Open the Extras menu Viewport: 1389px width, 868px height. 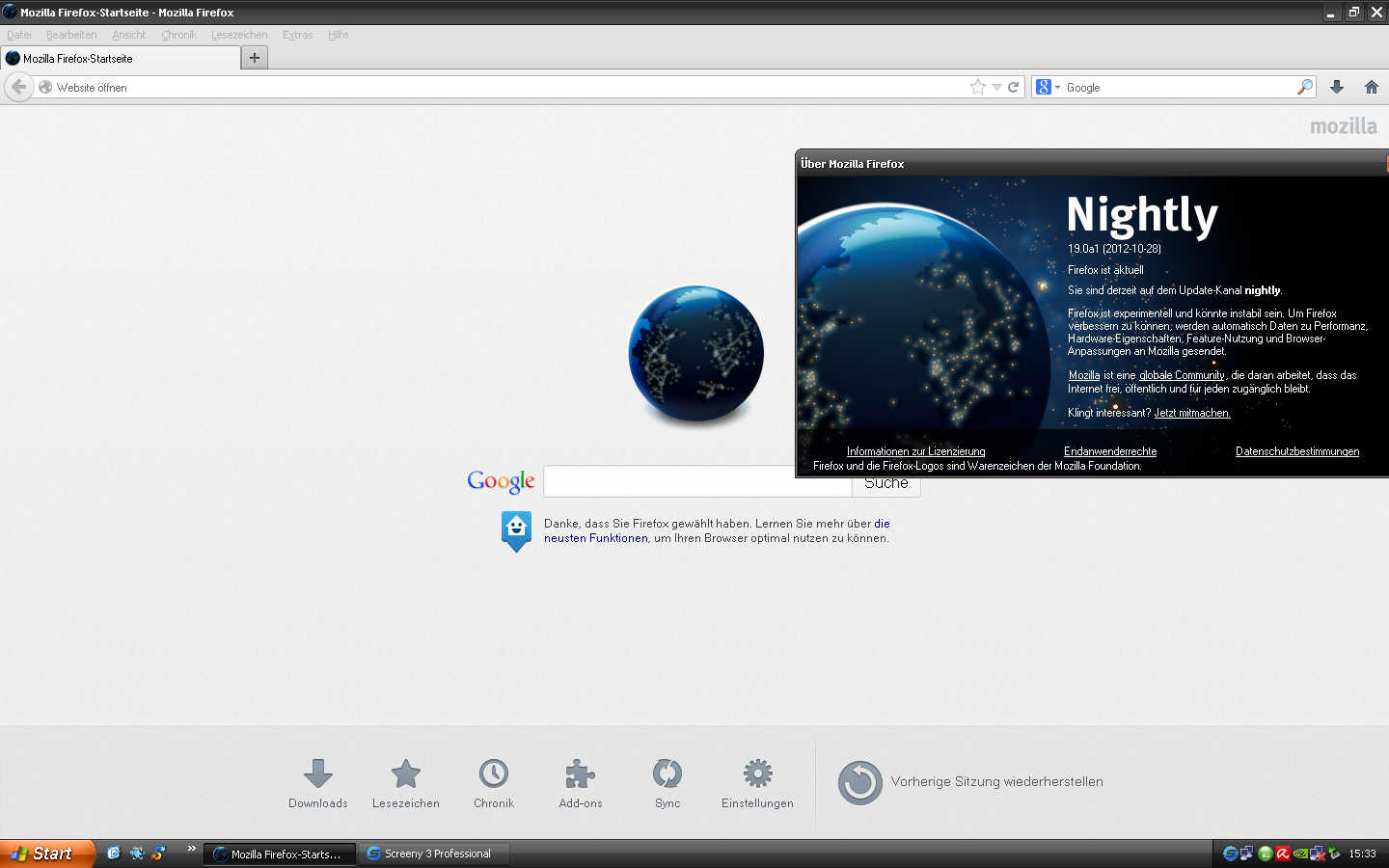(297, 35)
